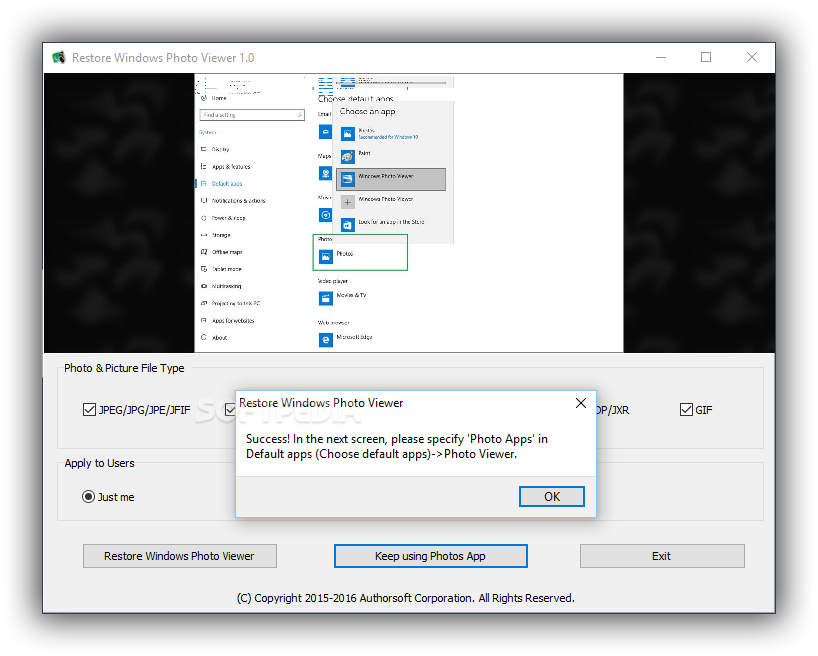The height and width of the screenshot is (656, 818).
Task: Click the Restore Windows Photo Viewer button
Action: 179,556
